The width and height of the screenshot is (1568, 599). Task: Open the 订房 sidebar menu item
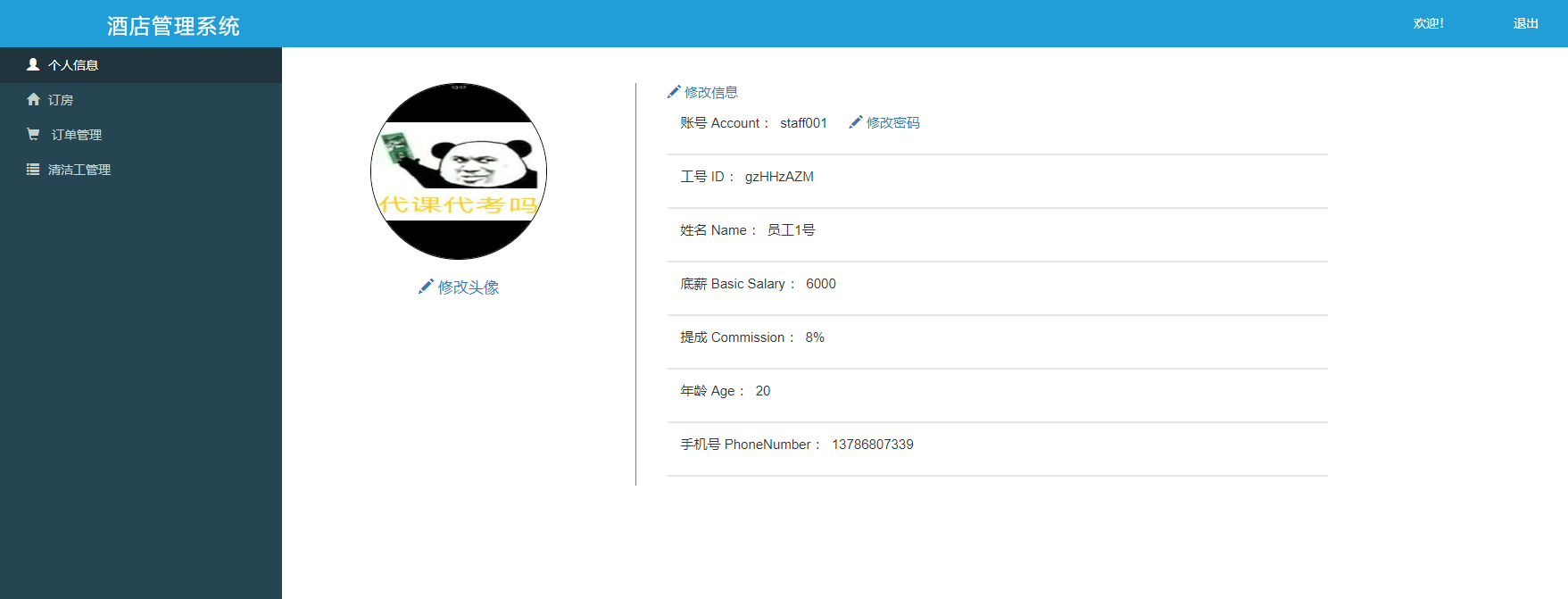141,100
